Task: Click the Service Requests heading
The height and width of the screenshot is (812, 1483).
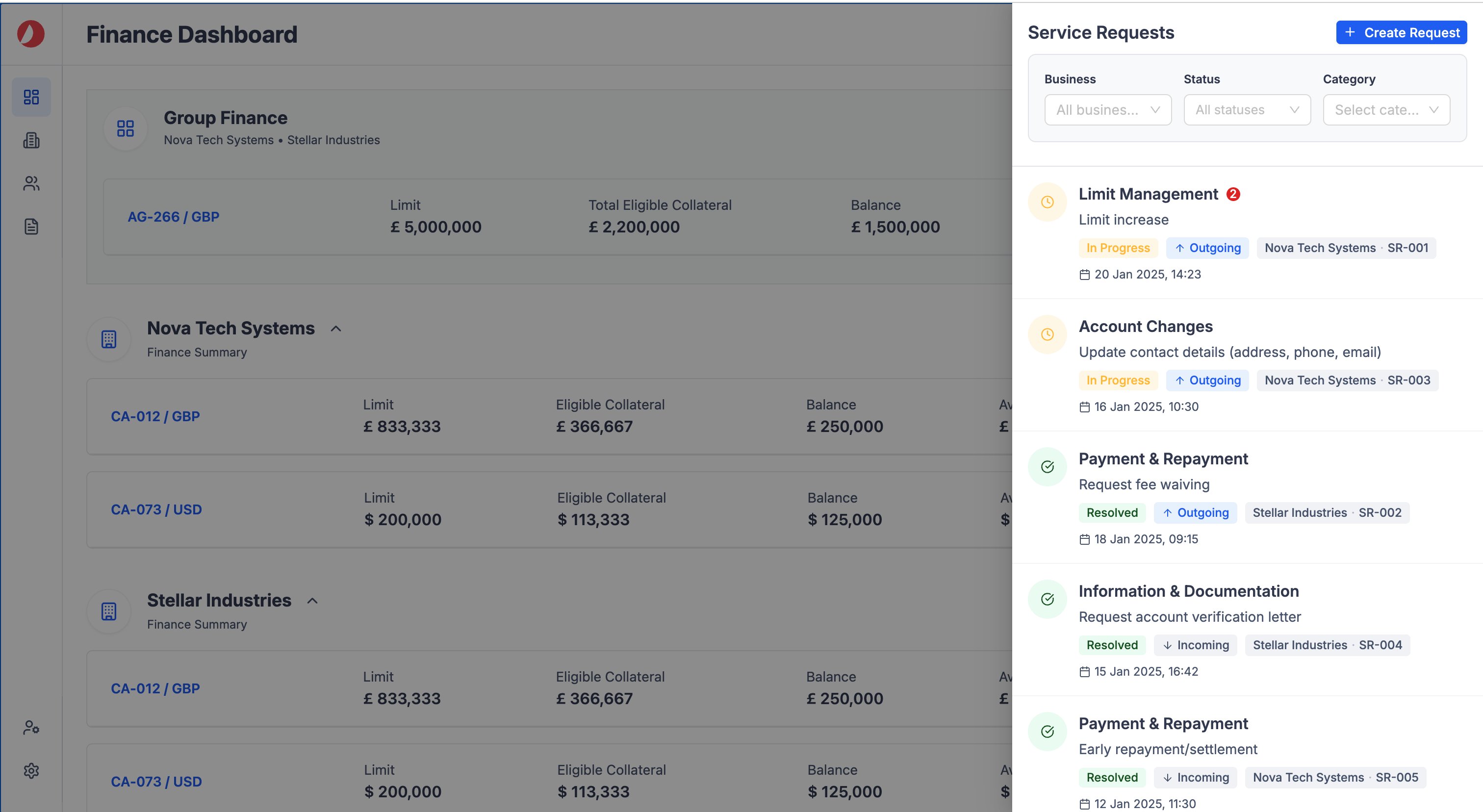Action: (x=1101, y=33)
